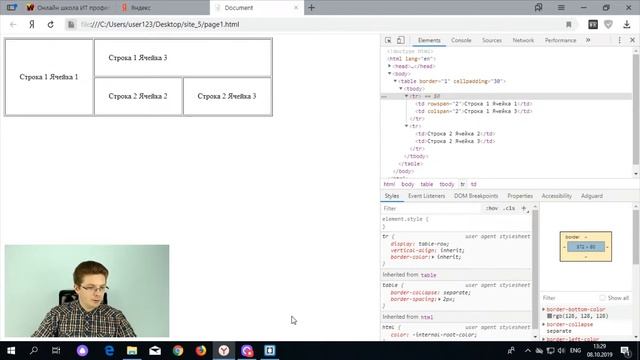
Task: Follow the 'Inherited from table' link
Action: click(428, 275)
